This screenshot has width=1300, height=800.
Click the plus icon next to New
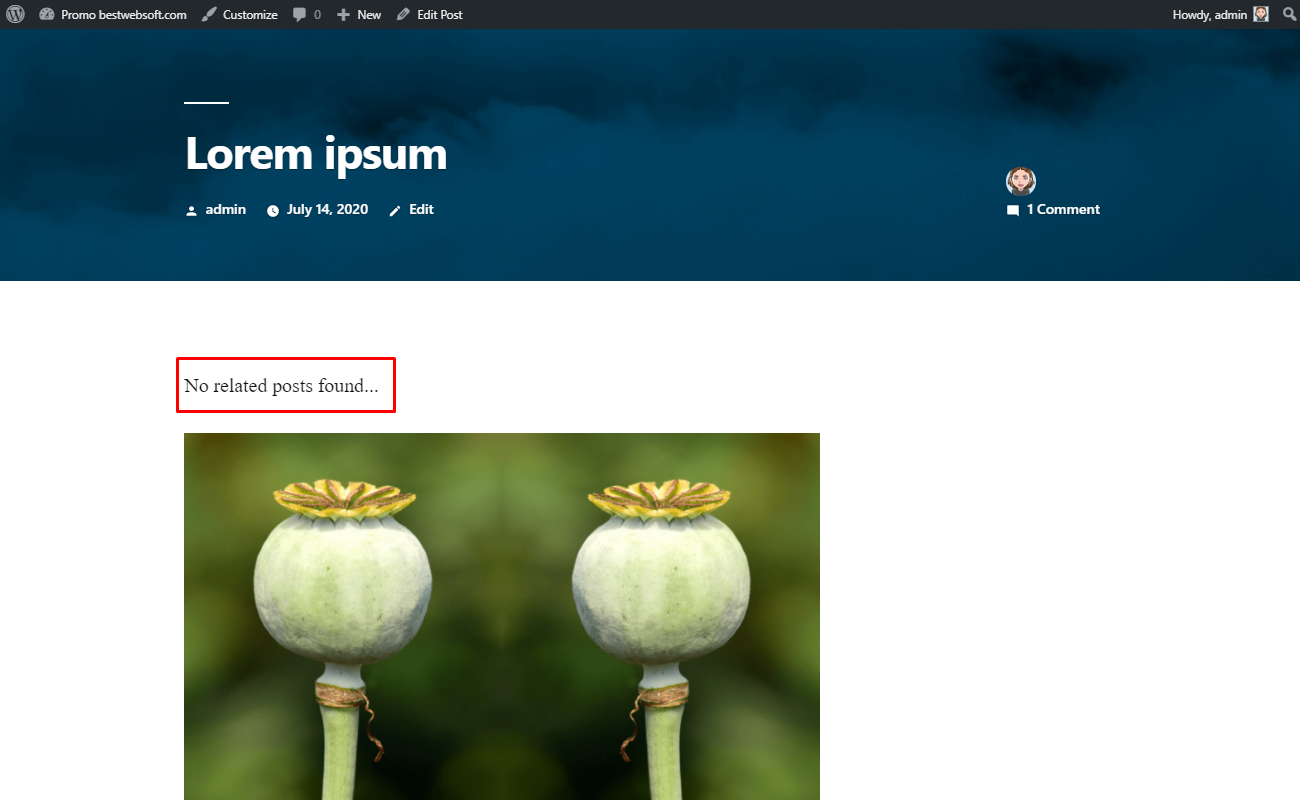[x=343, y=15]
